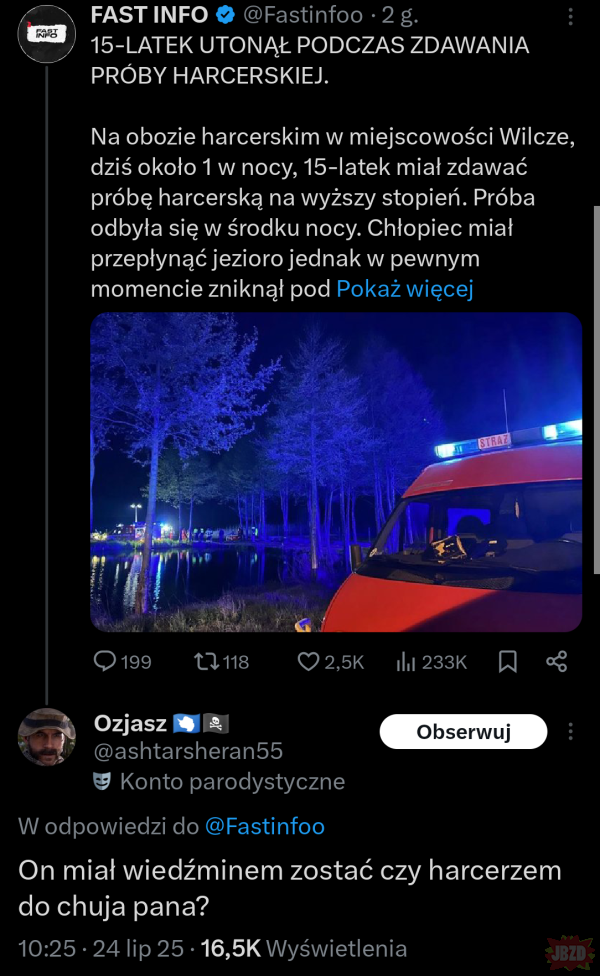The height and width of the screenshot is (976, 600).
Task: Expand tweet with Pokaż więcej
Action: point(404,289)
